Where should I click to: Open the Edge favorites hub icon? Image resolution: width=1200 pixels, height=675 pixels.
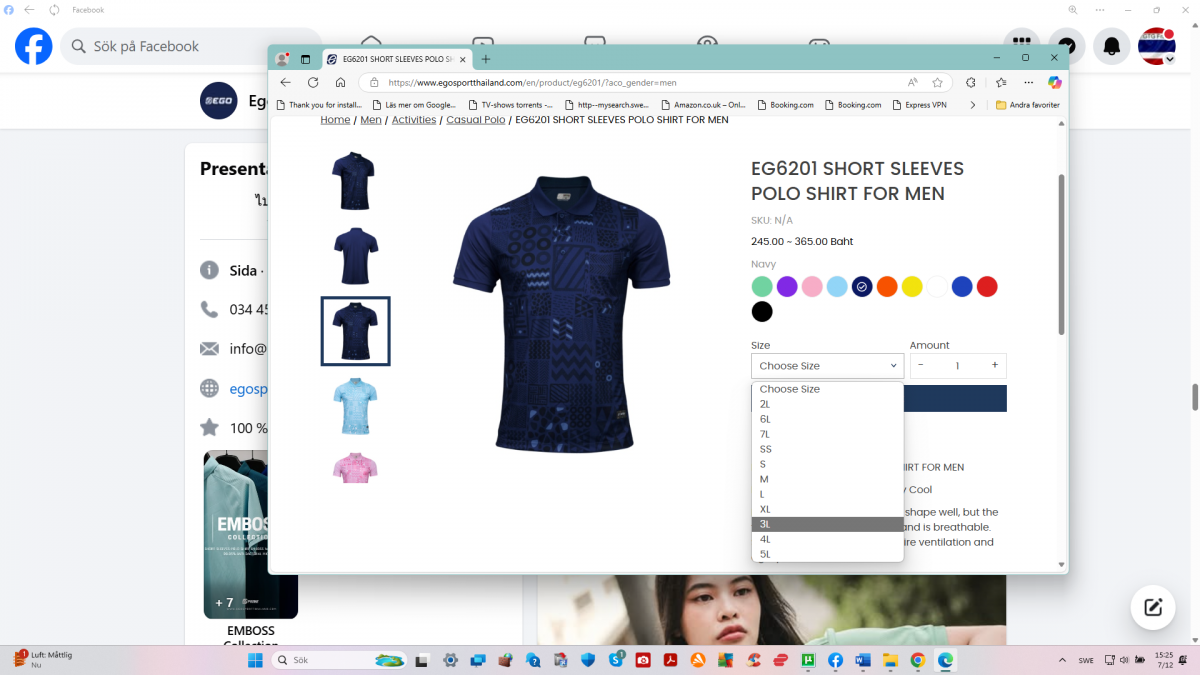pyautogui.click(x=1001, y=83)
